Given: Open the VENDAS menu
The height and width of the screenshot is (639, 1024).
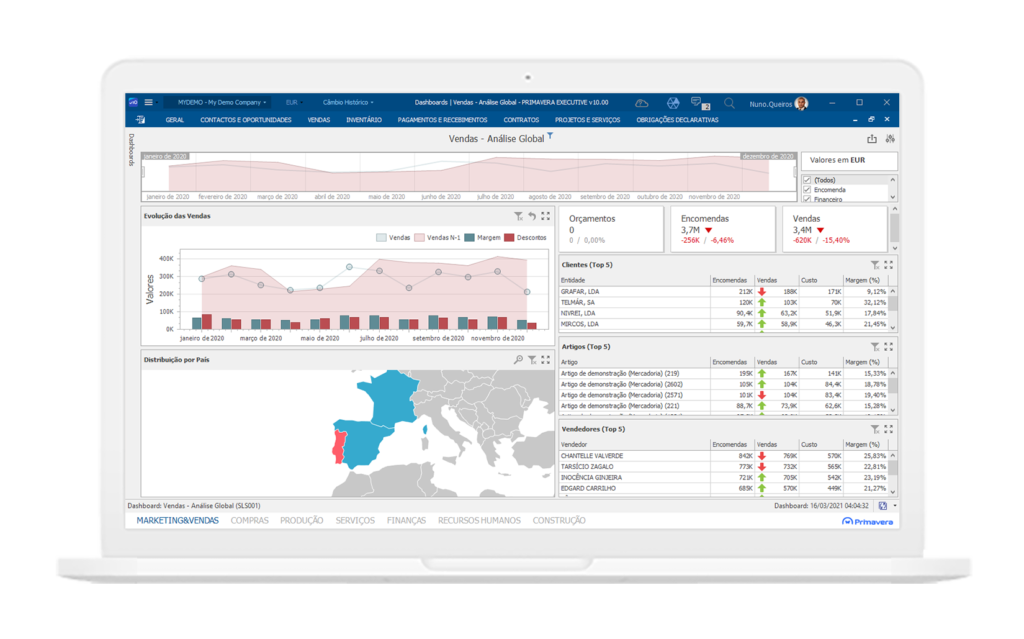Looking at the screenshot, I should [319, 120].
